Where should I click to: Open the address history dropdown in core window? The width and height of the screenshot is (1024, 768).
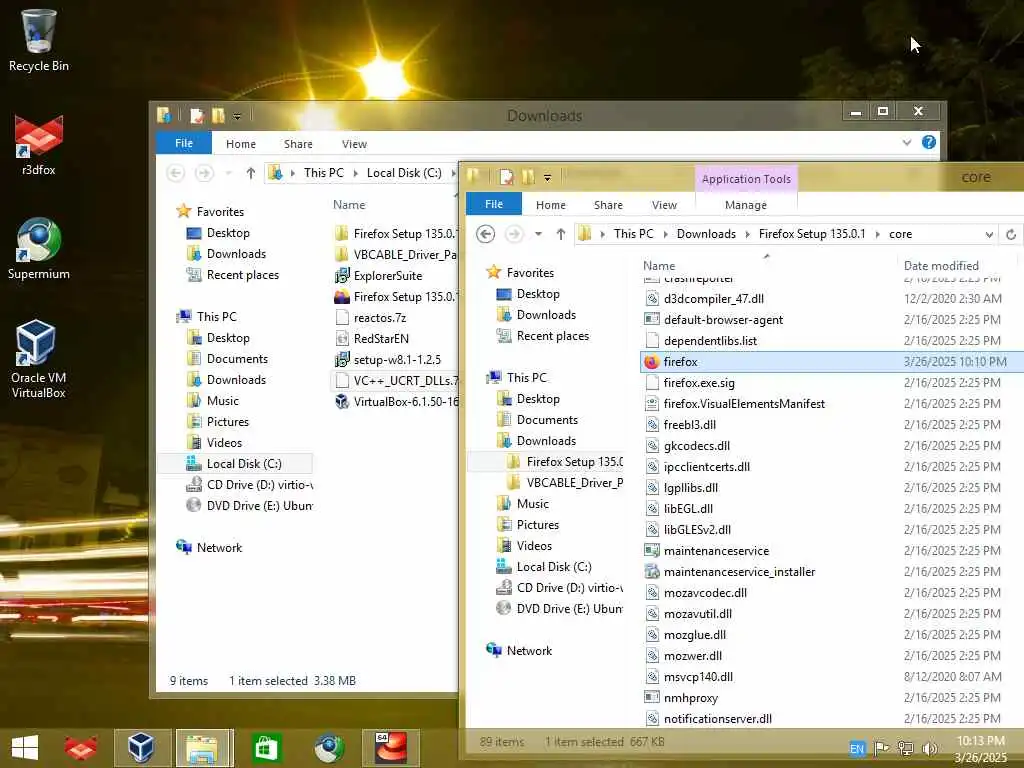989,234
